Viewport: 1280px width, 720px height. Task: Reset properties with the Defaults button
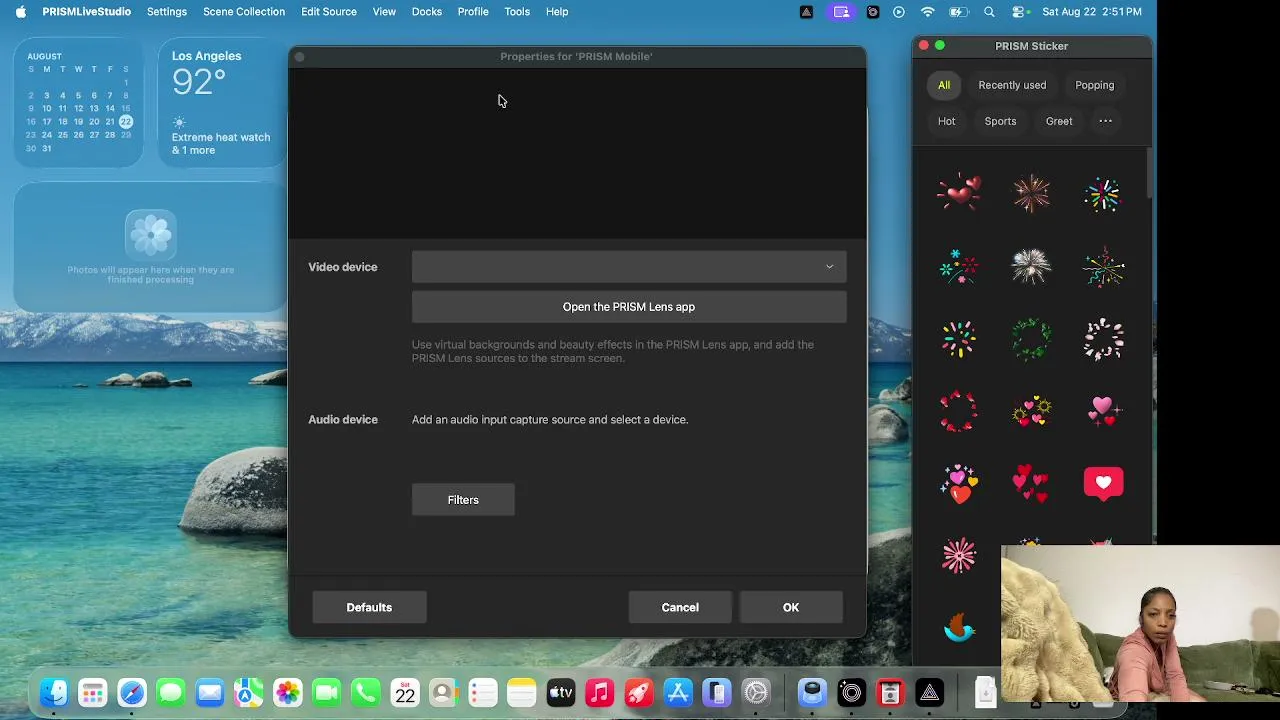369,607
